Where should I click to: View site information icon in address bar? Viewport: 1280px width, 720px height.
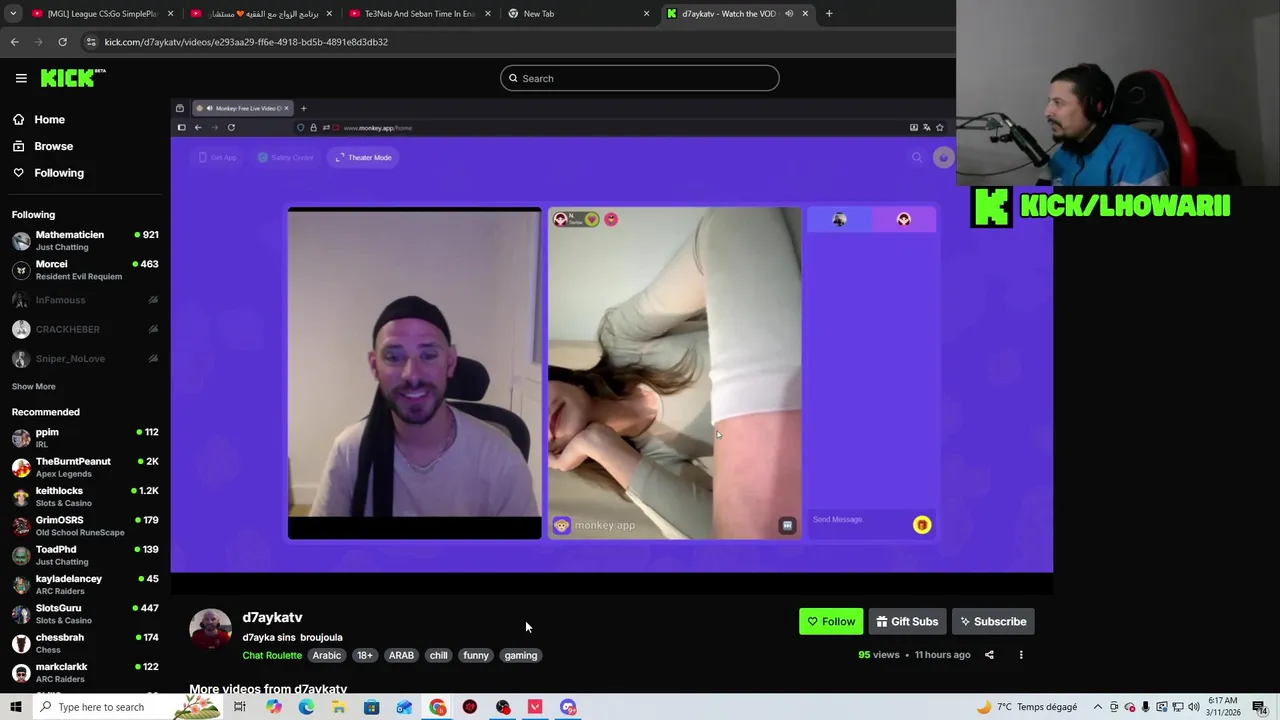point(91,42)
